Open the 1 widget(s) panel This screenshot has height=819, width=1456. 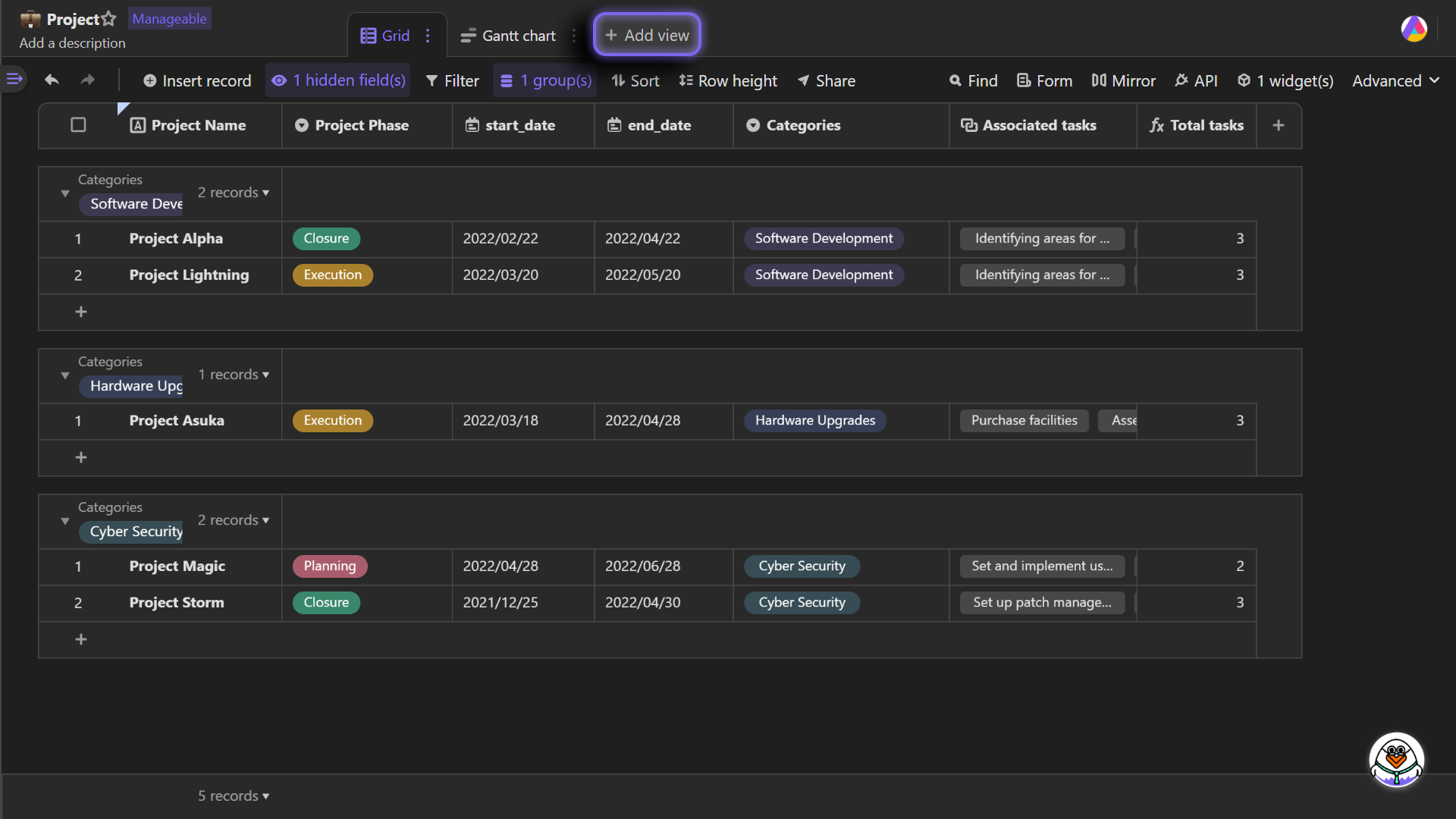tap(1285, 80)
